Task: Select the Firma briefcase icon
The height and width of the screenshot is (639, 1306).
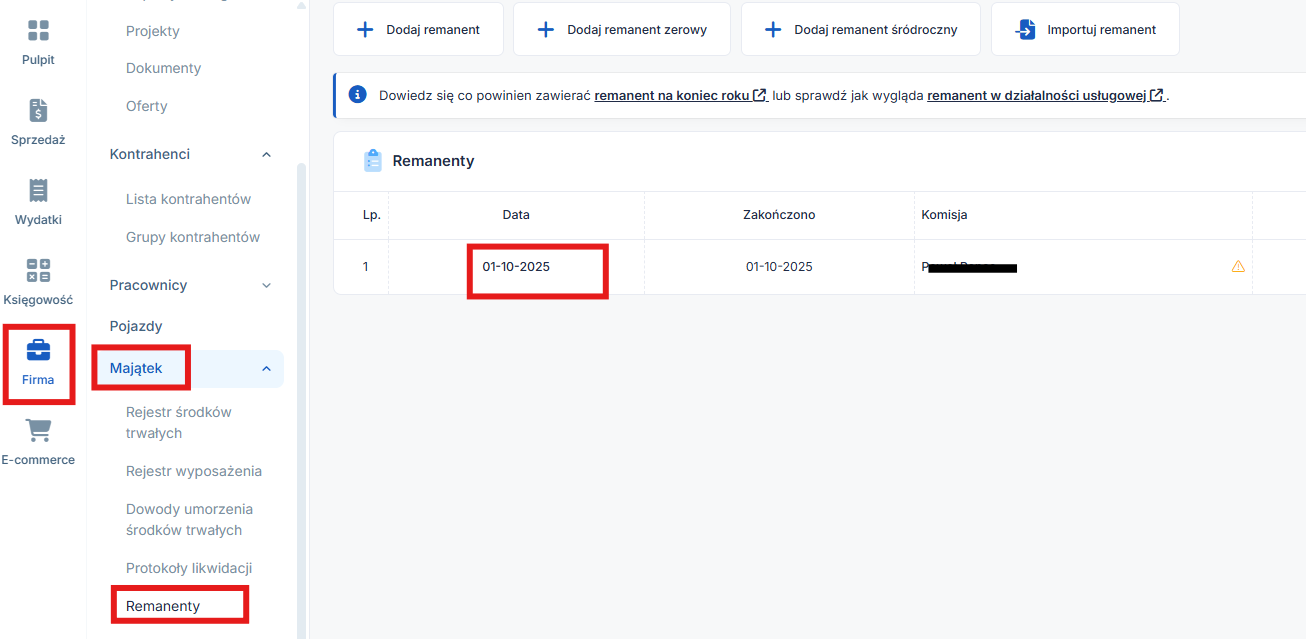Action: [x=38, y=351]
